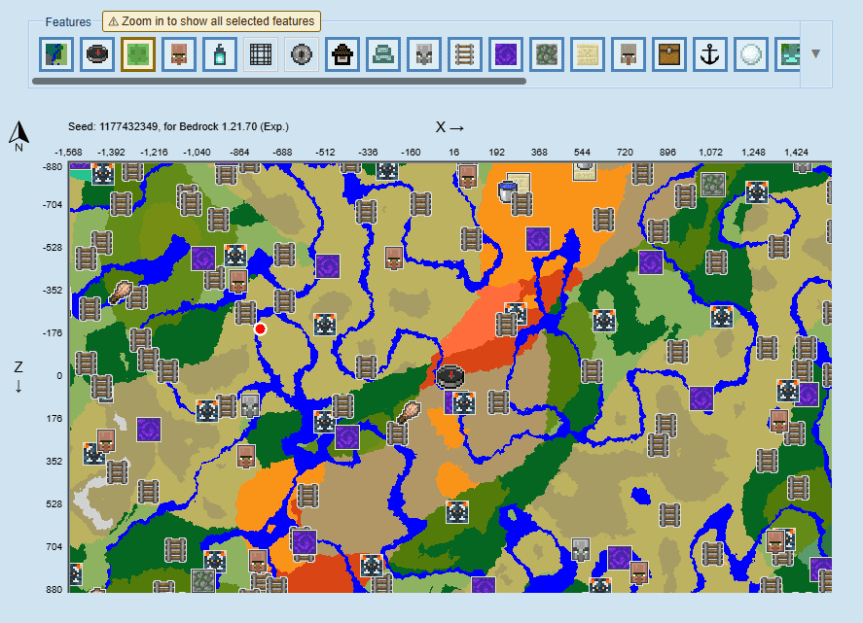Viewport: 863px width, 623px height.
Task: Select the Biomes feature icon
Action: [55, 54]
